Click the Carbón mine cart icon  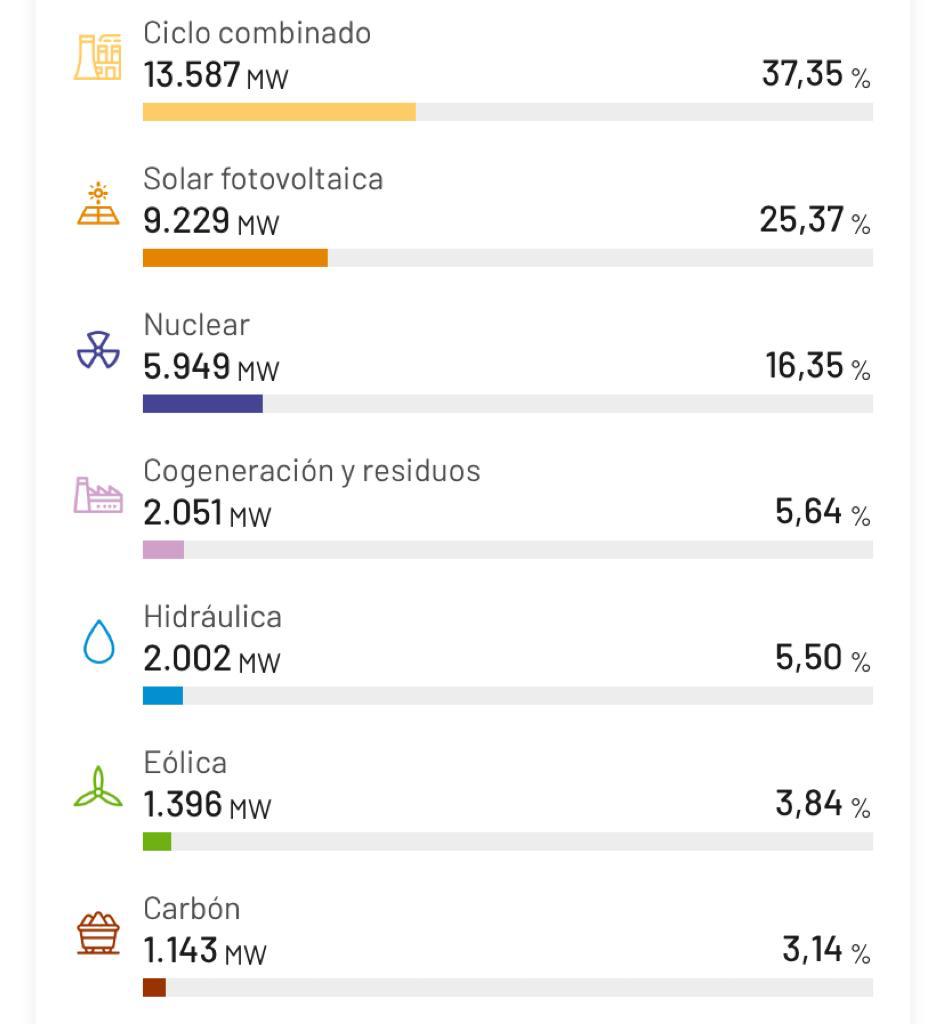tap(98, 933)
